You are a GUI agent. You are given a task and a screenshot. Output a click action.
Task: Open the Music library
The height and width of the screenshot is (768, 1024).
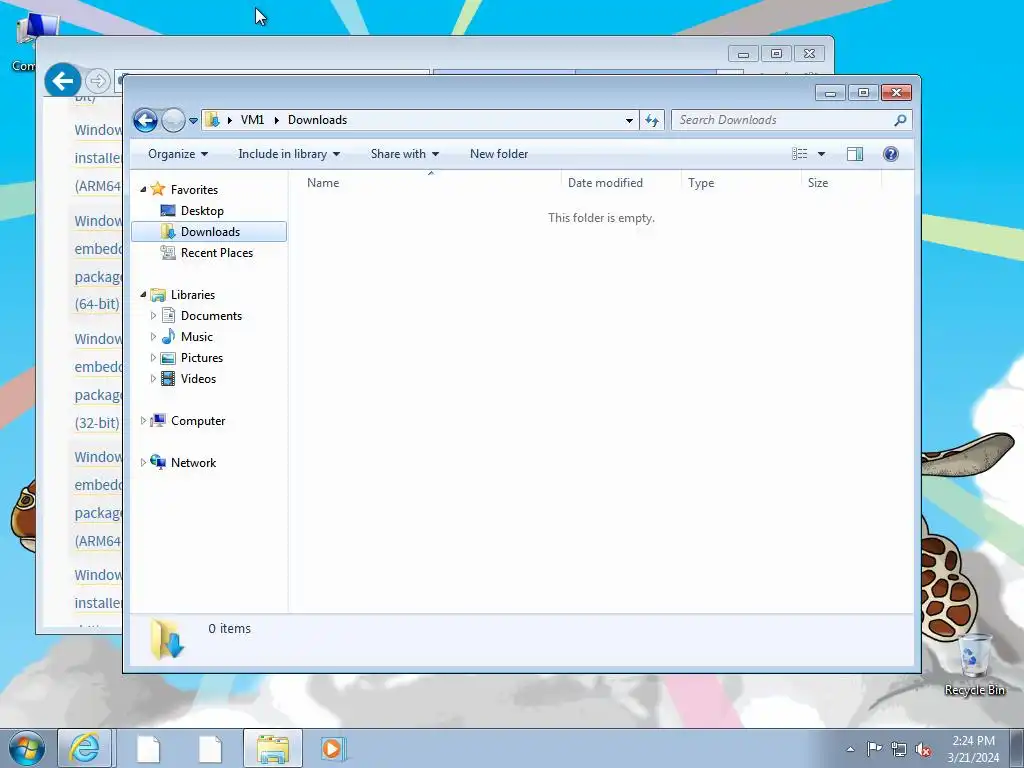[197, 336]
